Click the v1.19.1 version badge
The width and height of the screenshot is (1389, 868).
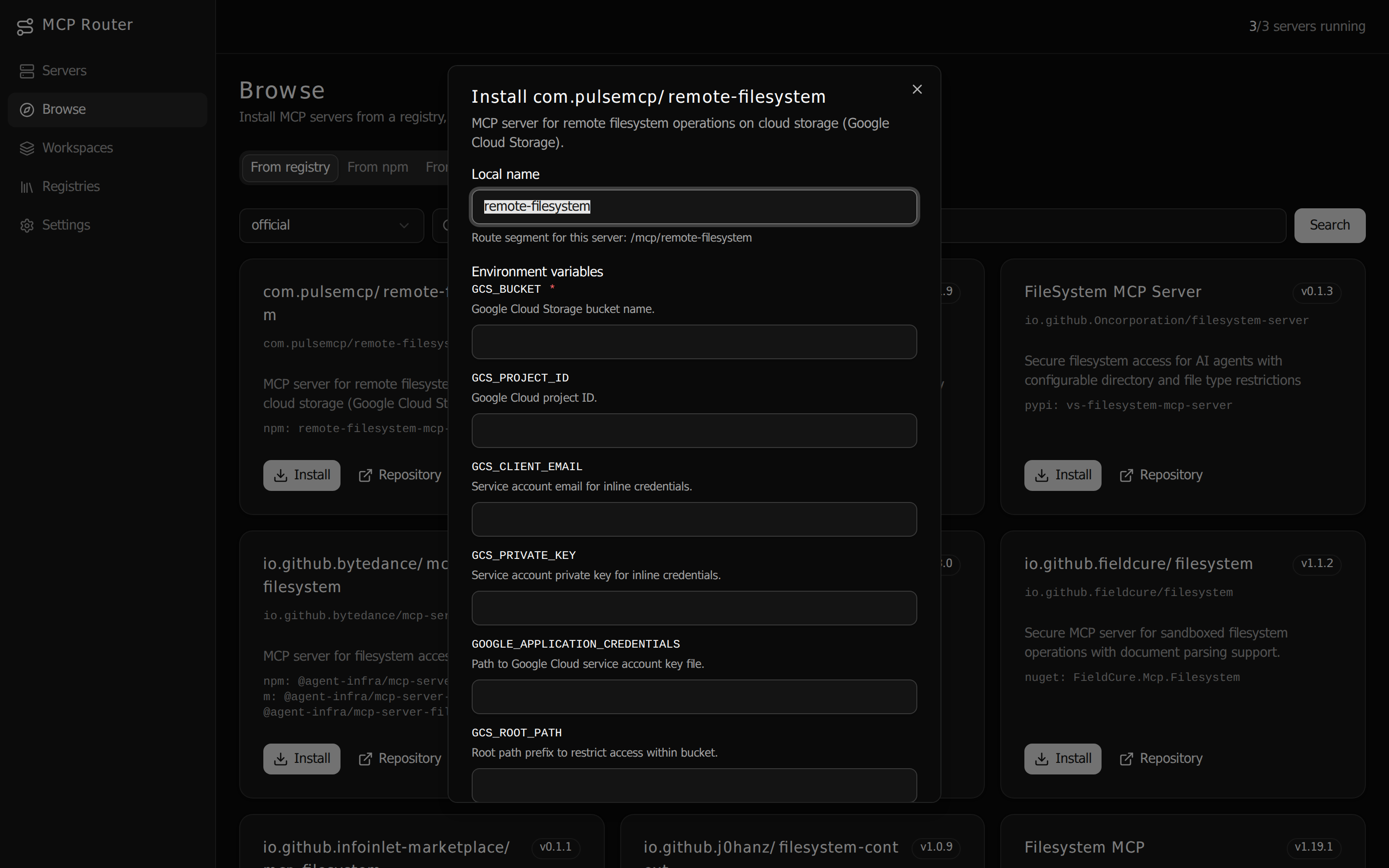[1313, 847]
